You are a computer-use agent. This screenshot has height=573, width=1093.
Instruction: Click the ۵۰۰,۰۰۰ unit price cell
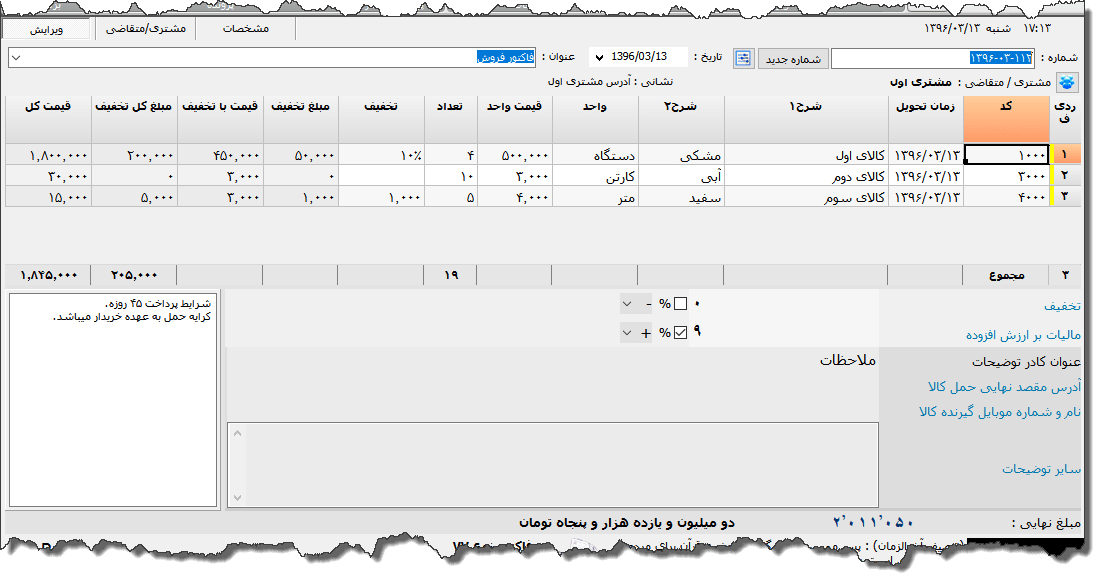(514, 155)
